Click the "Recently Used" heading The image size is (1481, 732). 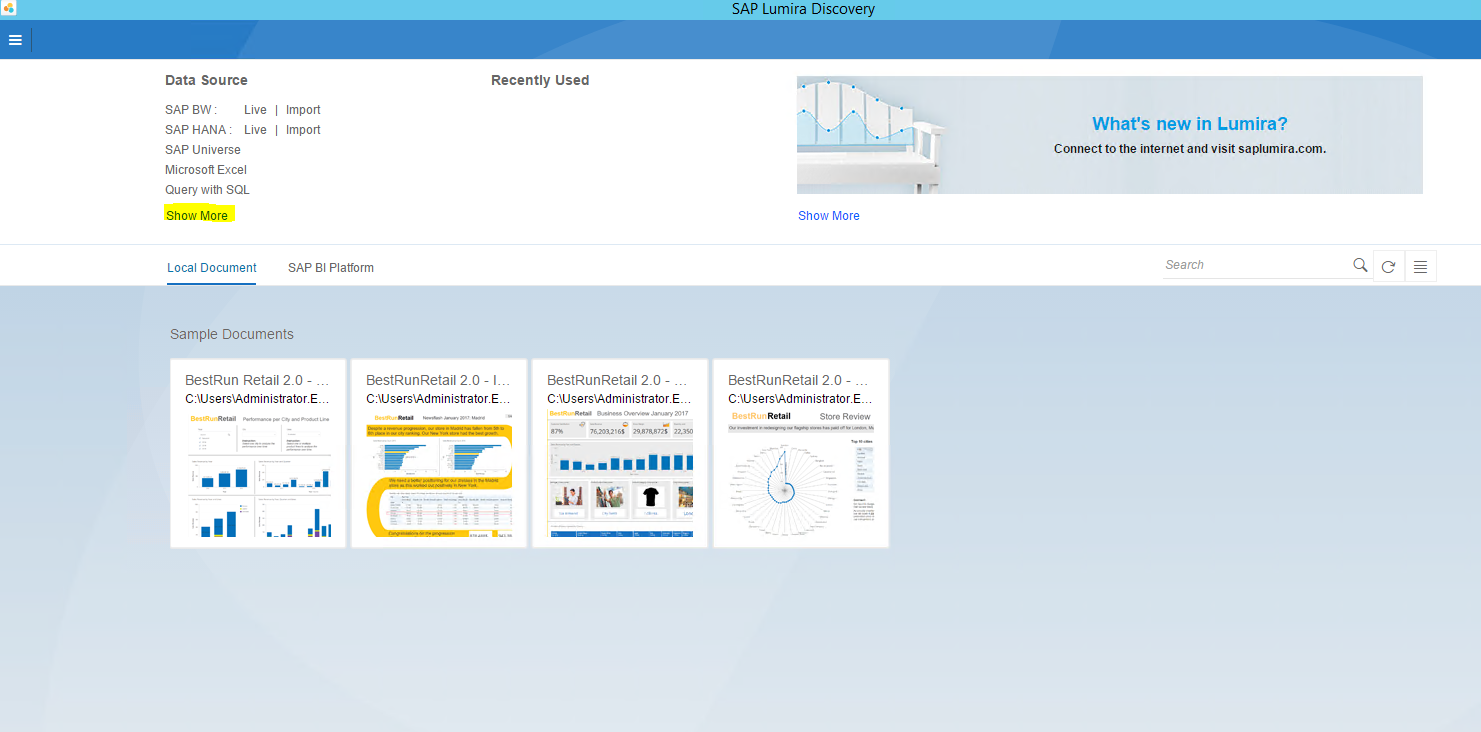tap(540, 80)
